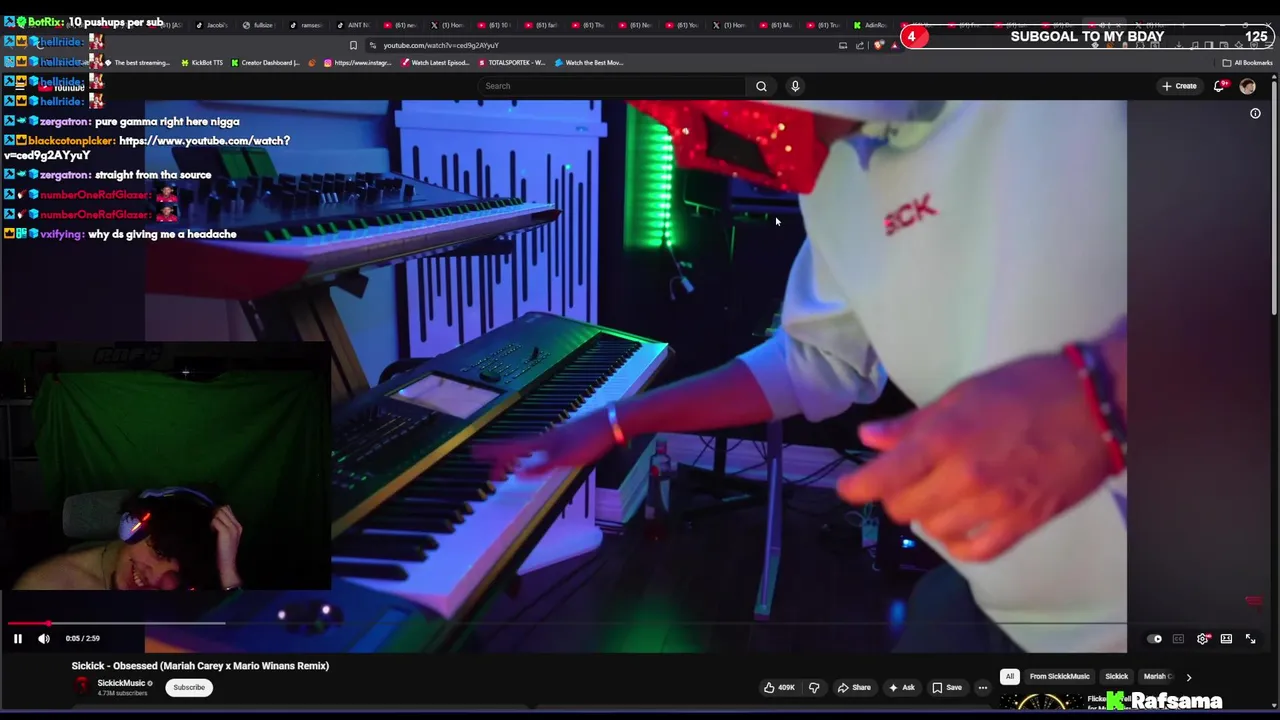Click the Ask button
1280x720 pixels.
902,688
